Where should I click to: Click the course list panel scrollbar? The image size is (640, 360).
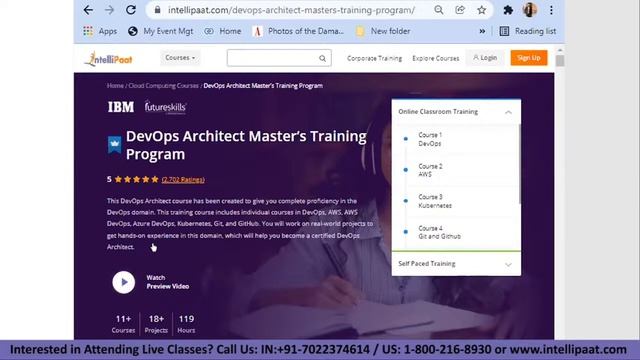(x=520, y=163)
